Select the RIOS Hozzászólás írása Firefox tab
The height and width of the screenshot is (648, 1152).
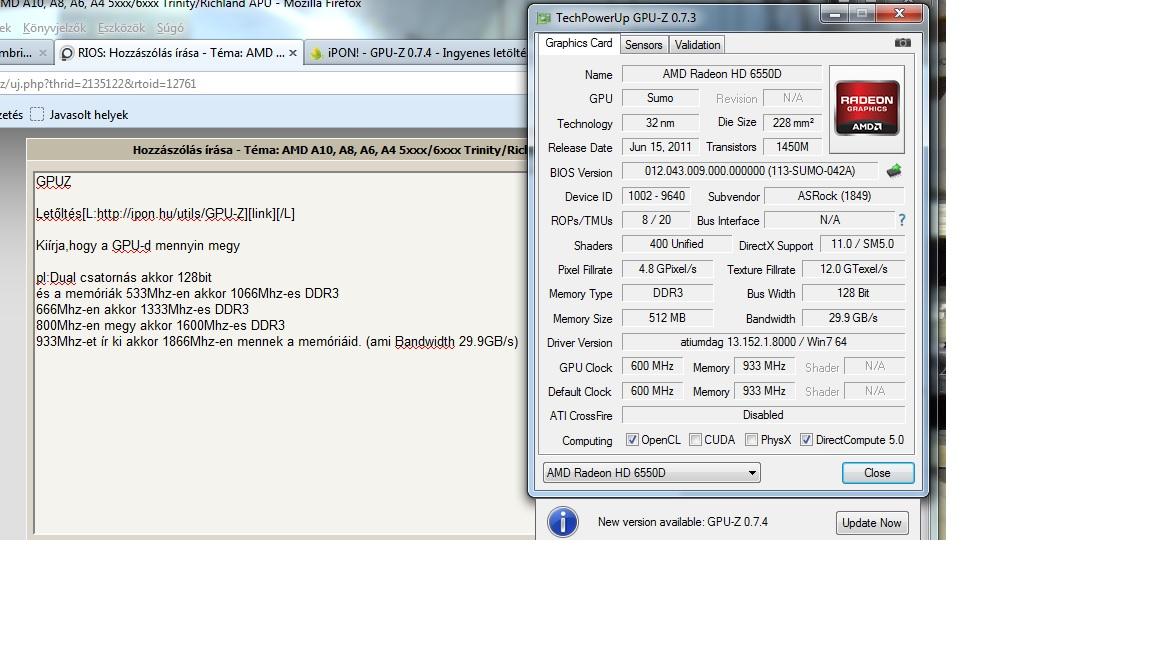point(179,53)
